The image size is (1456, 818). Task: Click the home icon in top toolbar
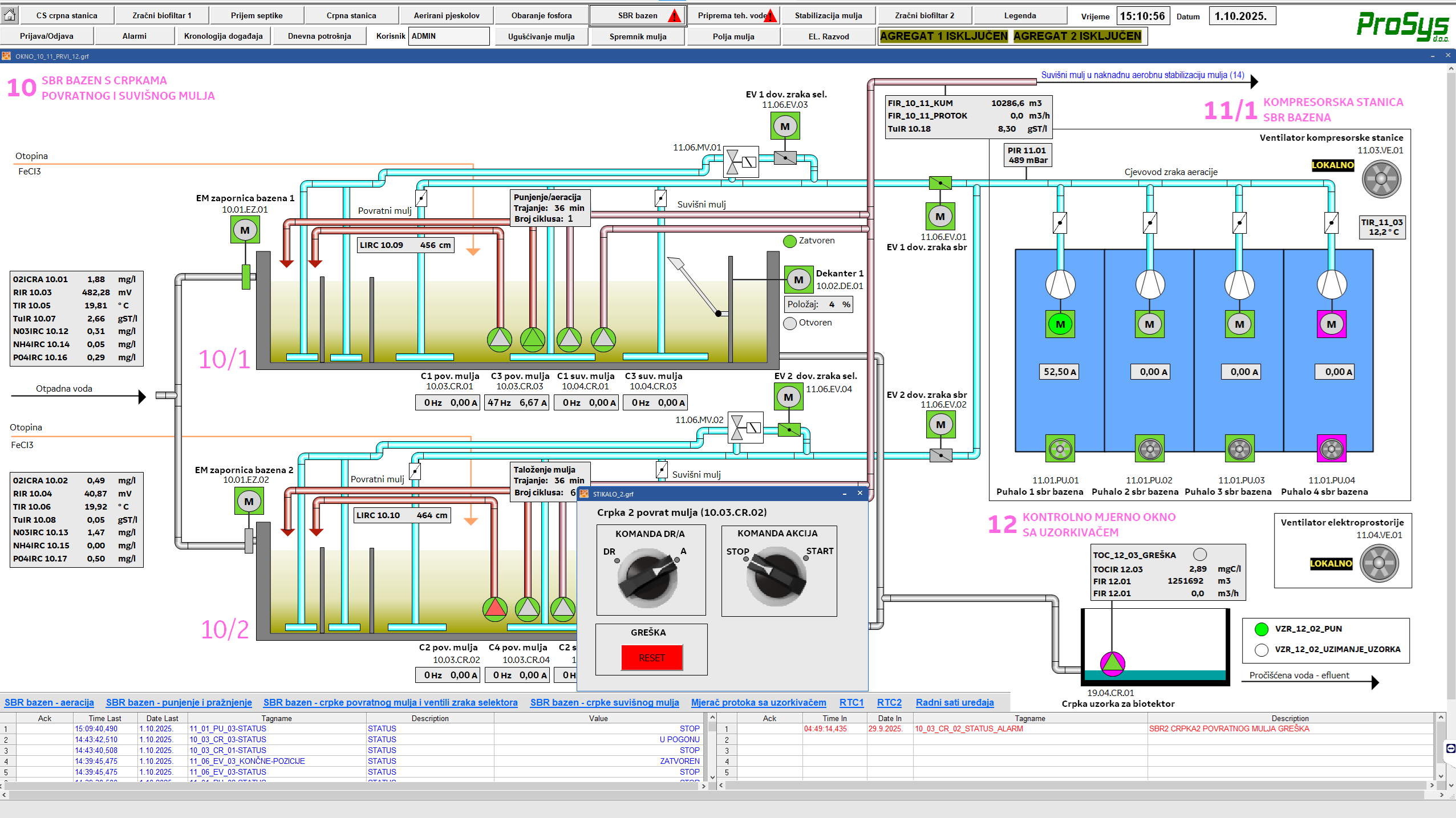(10, 15)
